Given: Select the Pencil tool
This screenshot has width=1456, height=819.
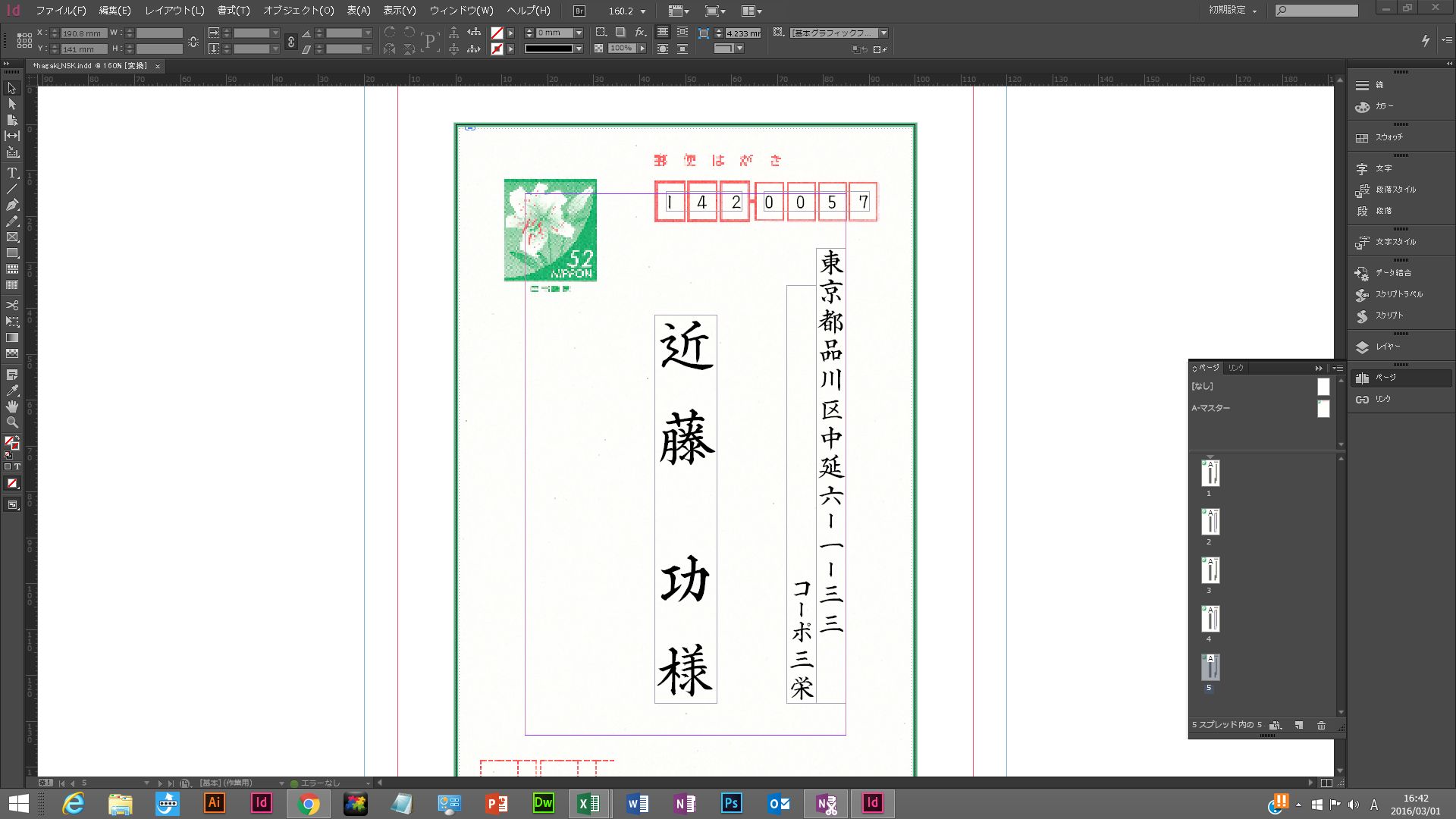Looking at the screenshot, I should pos(12,221).
